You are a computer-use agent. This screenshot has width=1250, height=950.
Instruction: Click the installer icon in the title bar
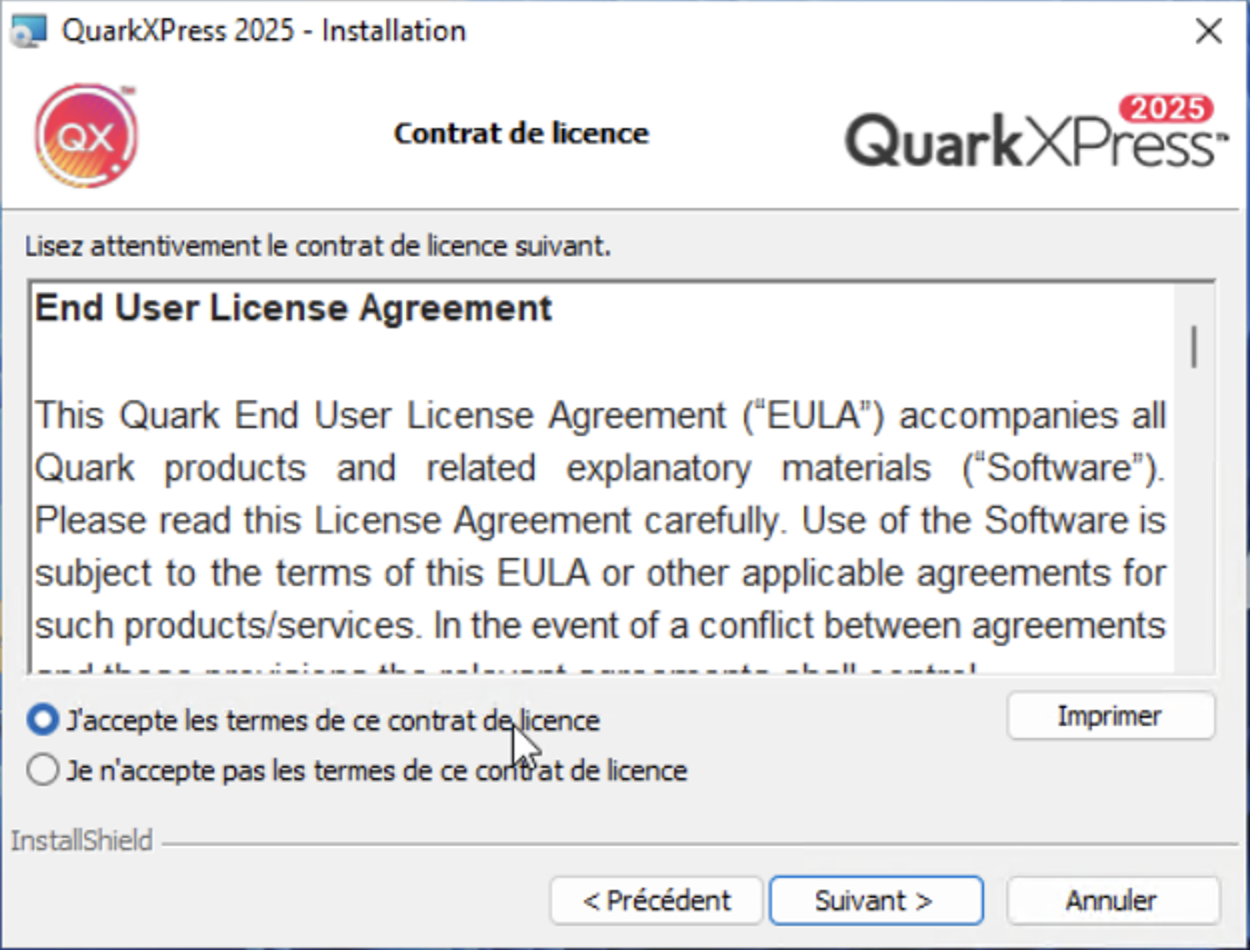27,30
